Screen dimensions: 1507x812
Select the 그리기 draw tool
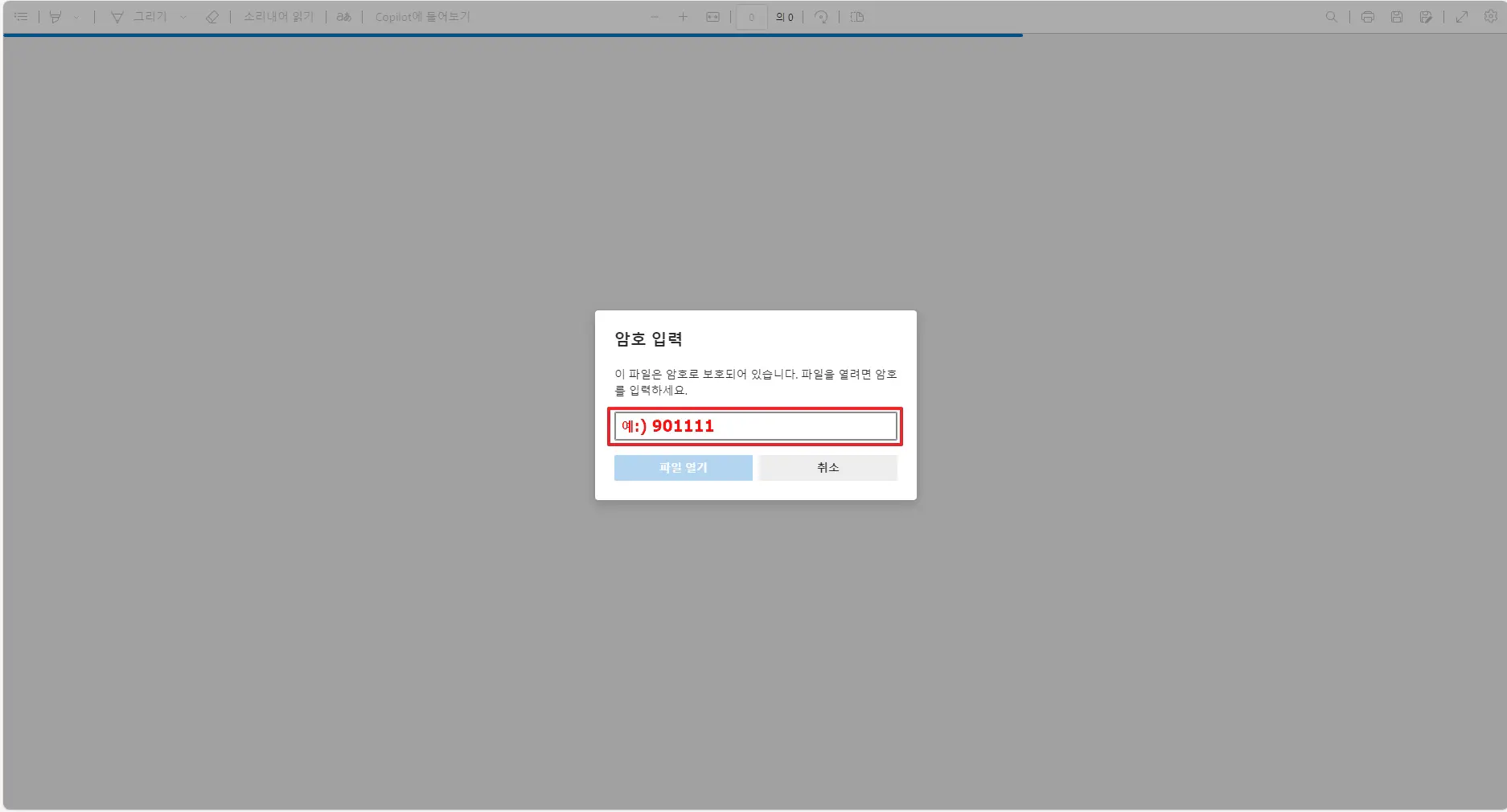pyautogui.click(x=138, y=17)
